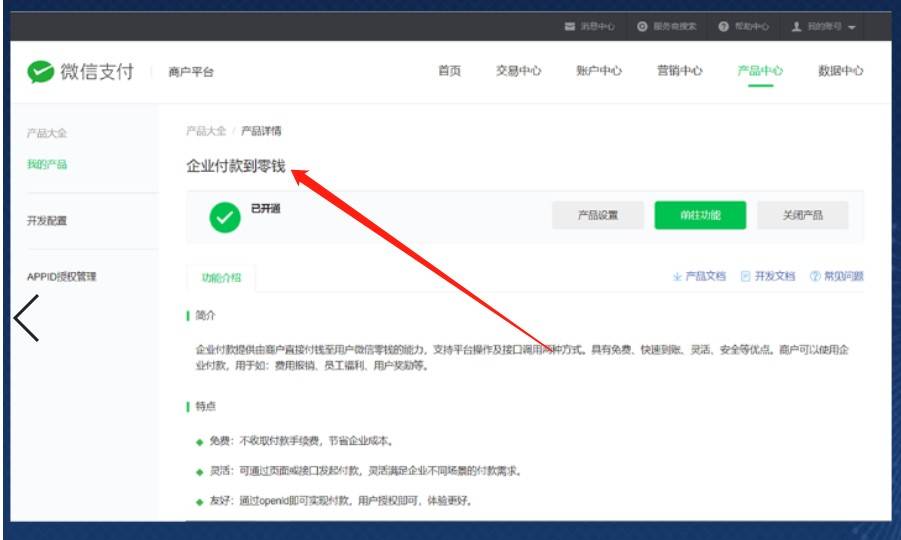
Task: Click the 开发文档 document icon
Action: (745, 276)
